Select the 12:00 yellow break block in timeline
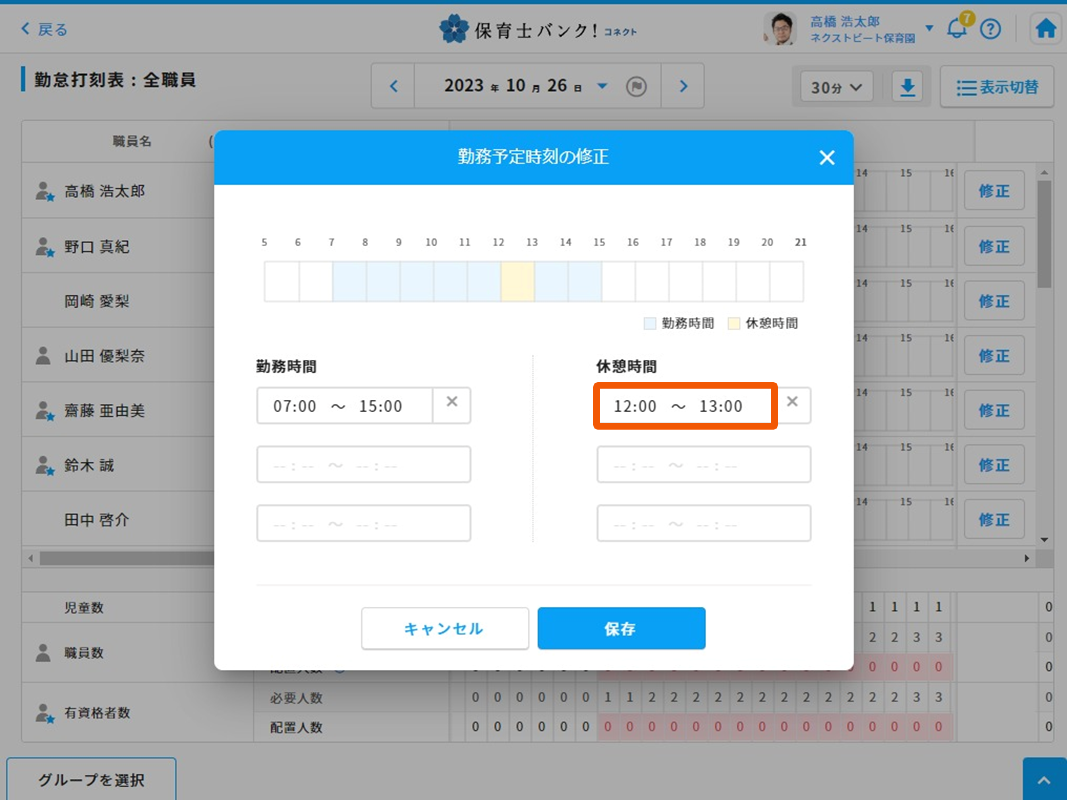1067x800 pixels. [x=517, y=282]
